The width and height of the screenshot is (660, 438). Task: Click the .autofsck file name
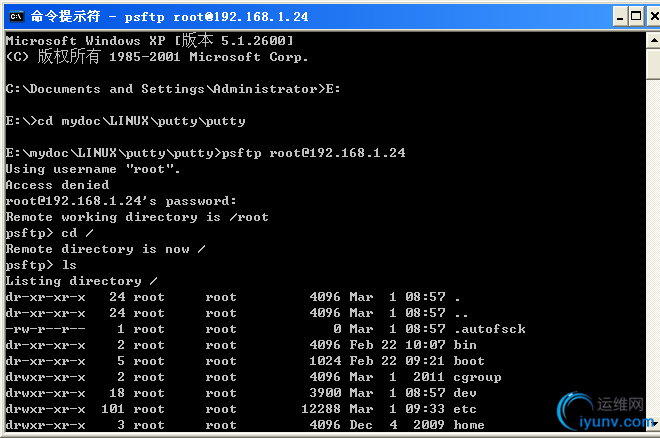point(489,329)
